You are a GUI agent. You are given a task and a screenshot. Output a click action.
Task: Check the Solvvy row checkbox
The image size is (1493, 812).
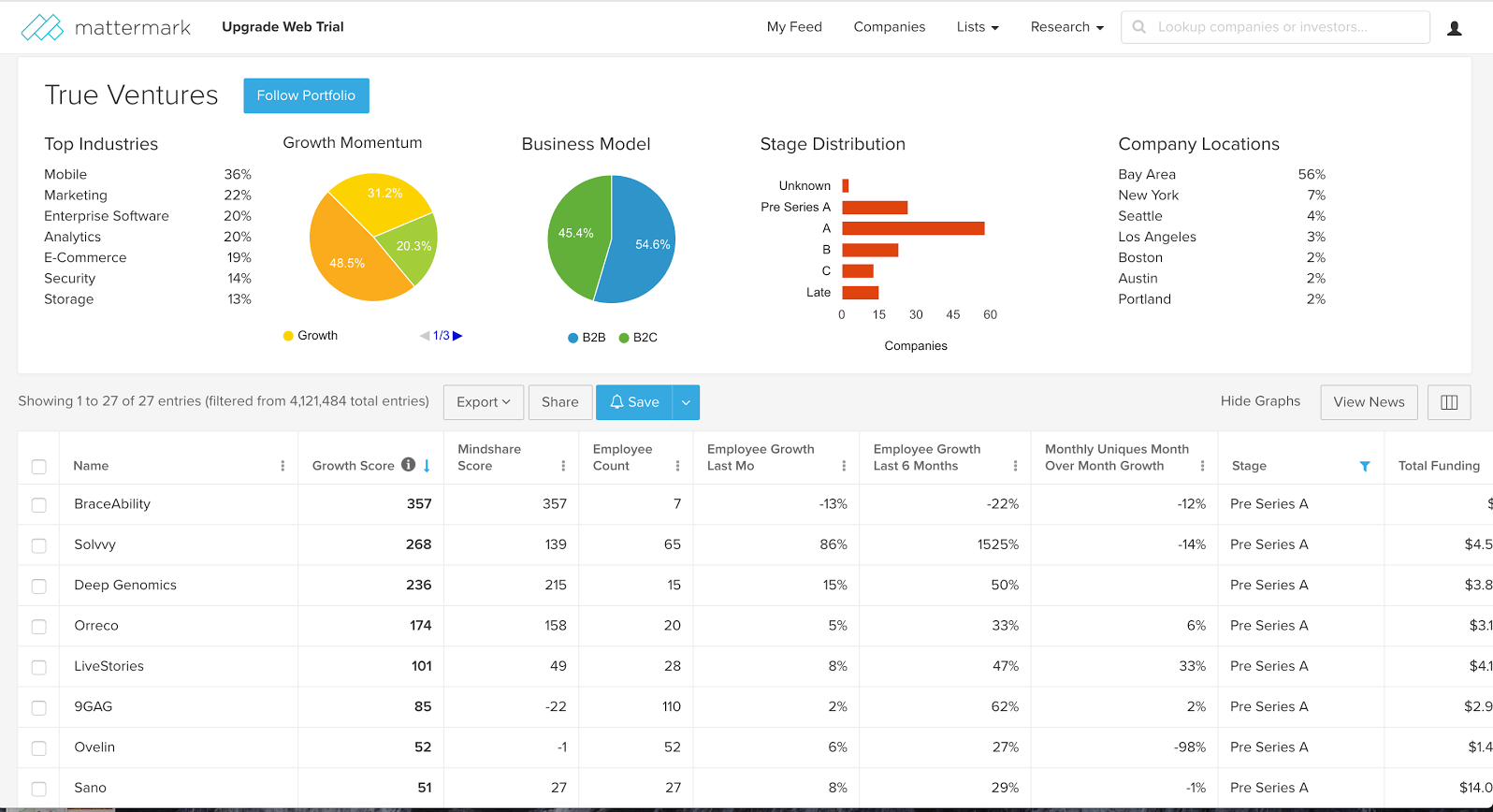click(x=38, y=545)
